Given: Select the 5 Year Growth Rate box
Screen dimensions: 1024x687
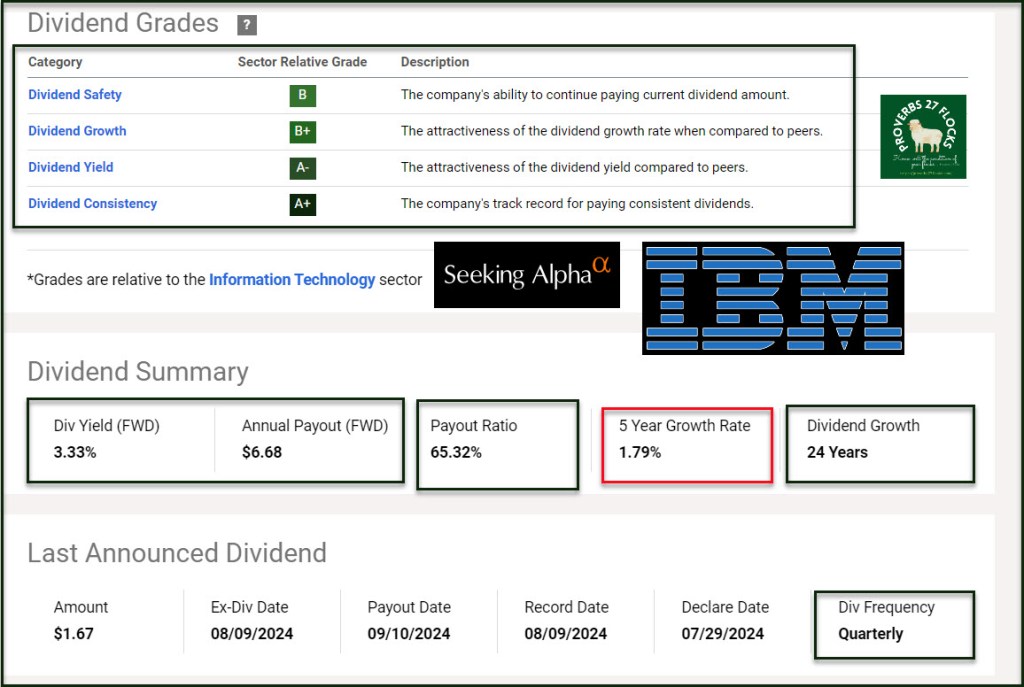Looking at the screenshot, I should point(687,445).
